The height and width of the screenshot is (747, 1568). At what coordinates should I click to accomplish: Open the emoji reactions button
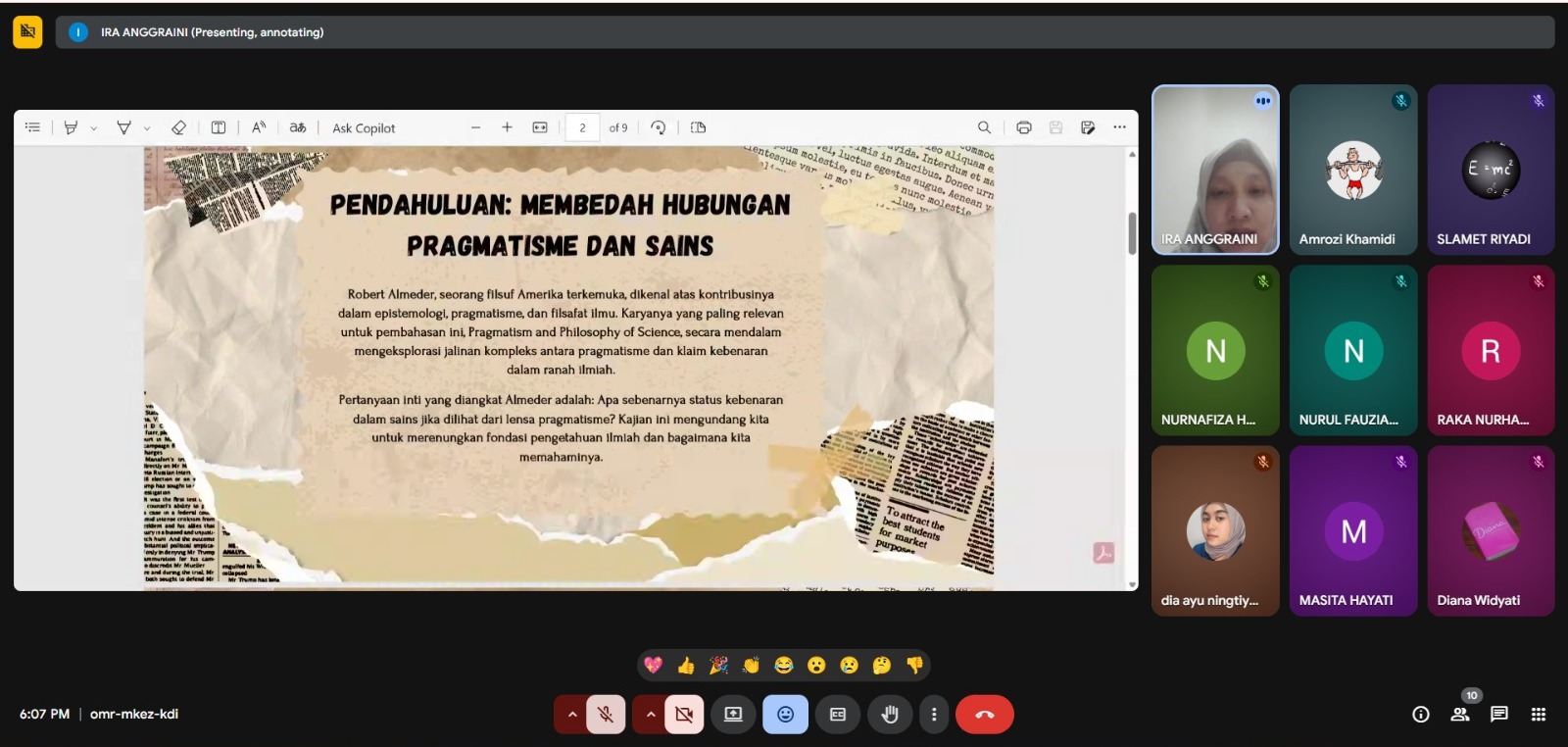coord(785,715)
